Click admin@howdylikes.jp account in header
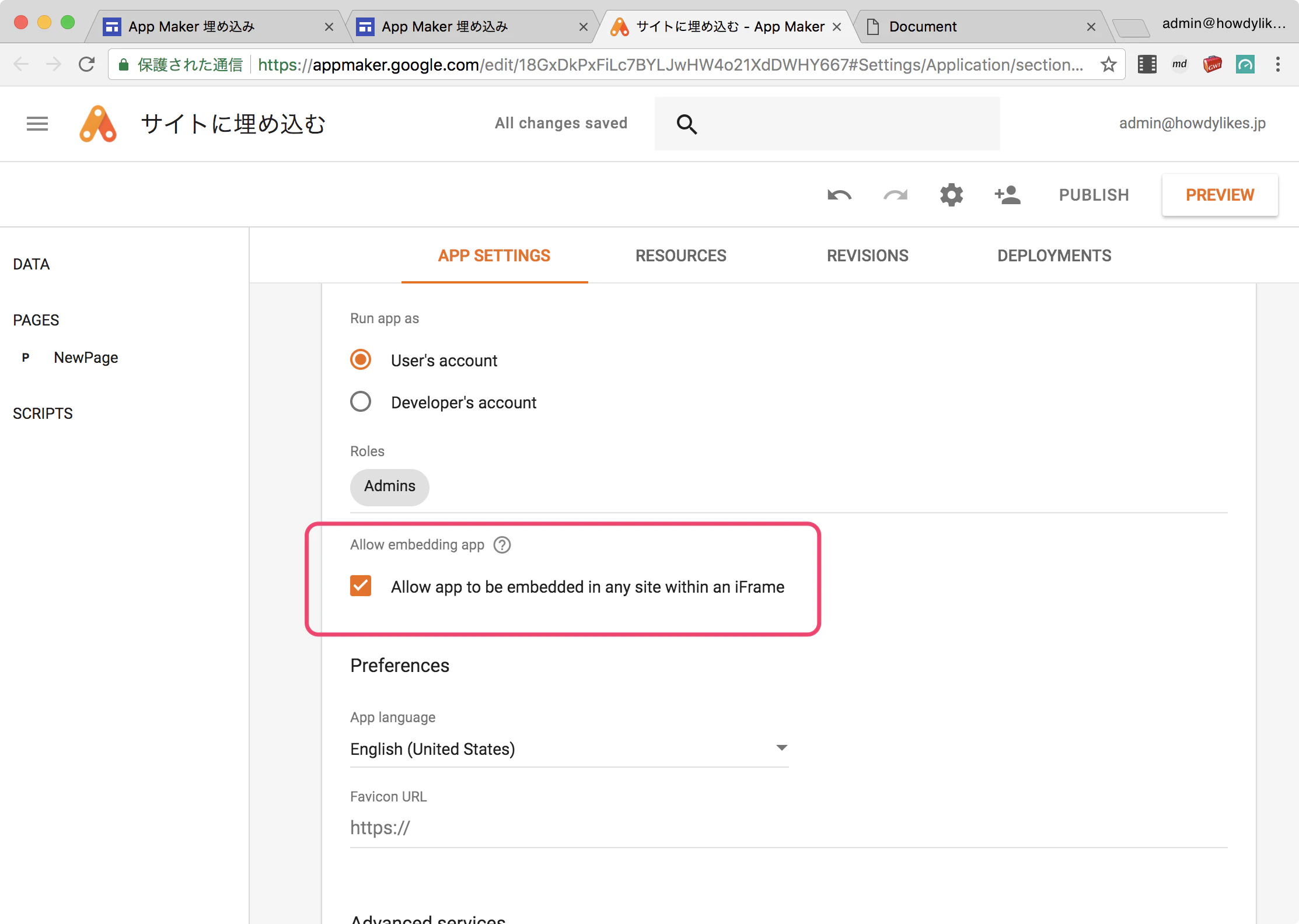This screenshot has width=1299, height=924. click(1192, 123)
